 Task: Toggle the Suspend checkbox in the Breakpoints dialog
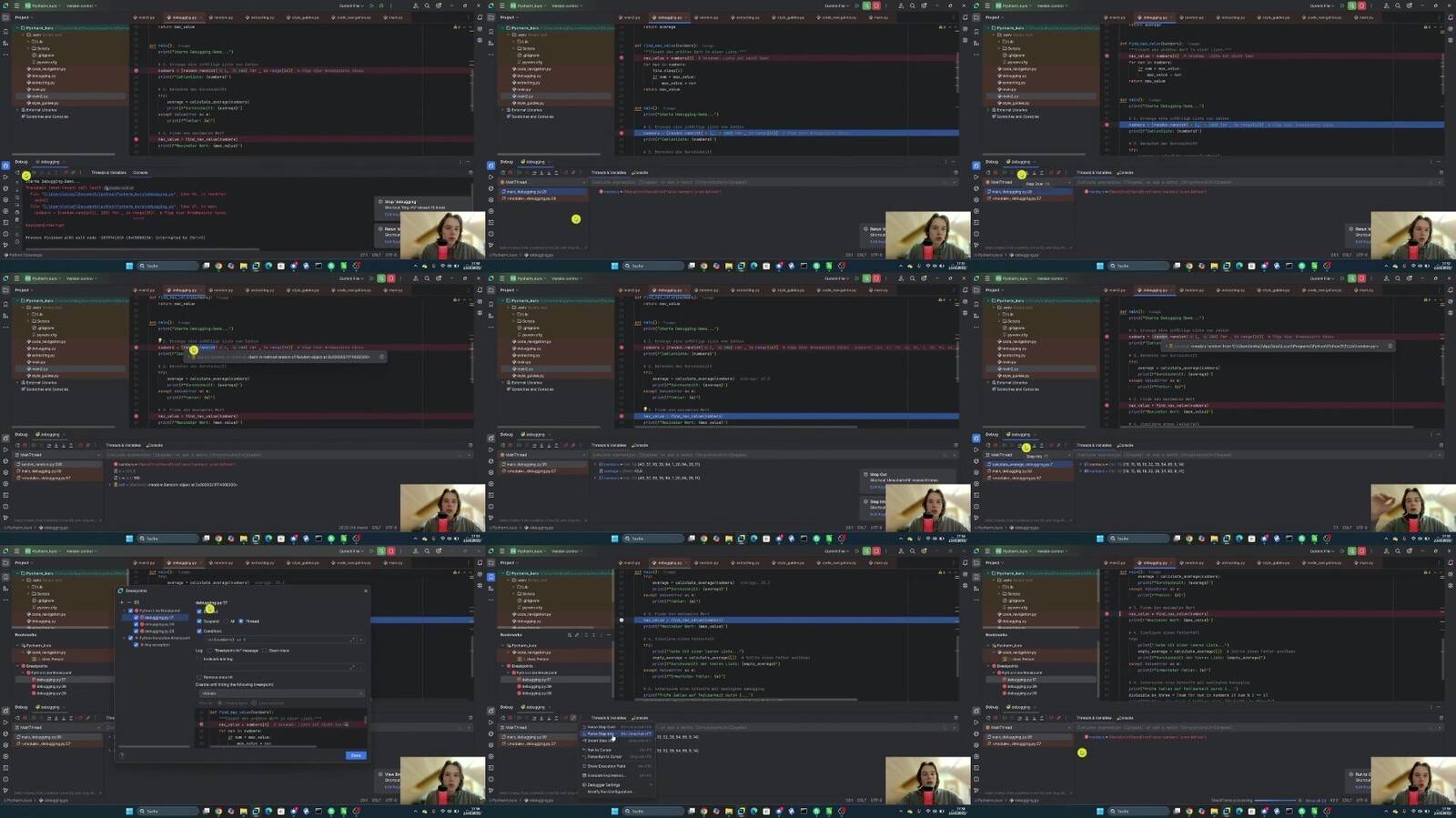point(199,621)
